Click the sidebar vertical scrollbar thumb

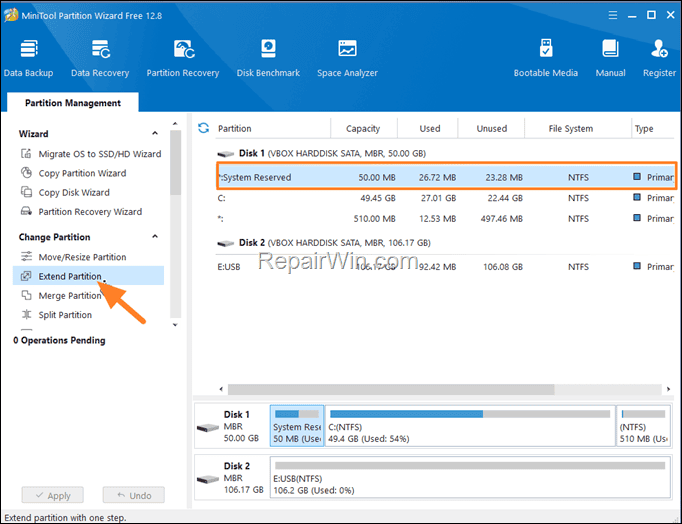tap(175, 163)
